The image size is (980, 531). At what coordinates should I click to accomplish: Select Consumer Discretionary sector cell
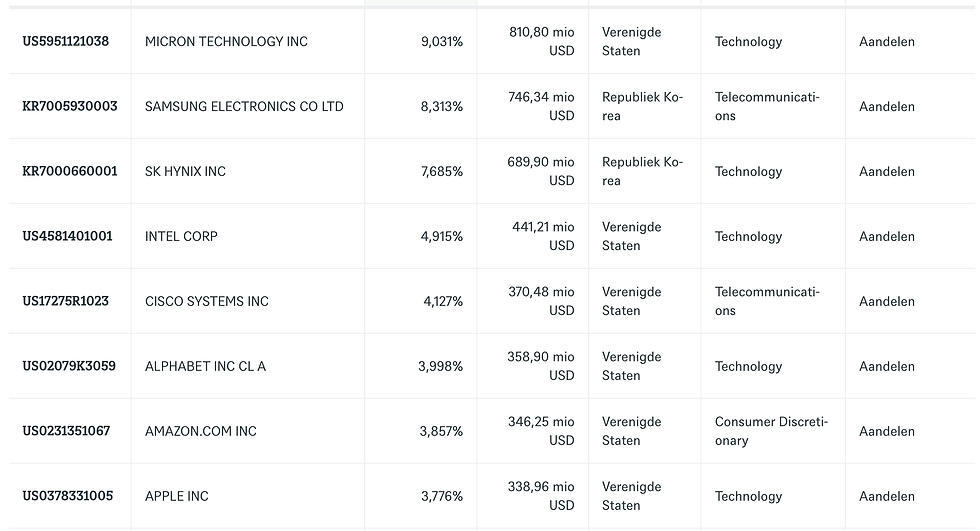(771, 431)
